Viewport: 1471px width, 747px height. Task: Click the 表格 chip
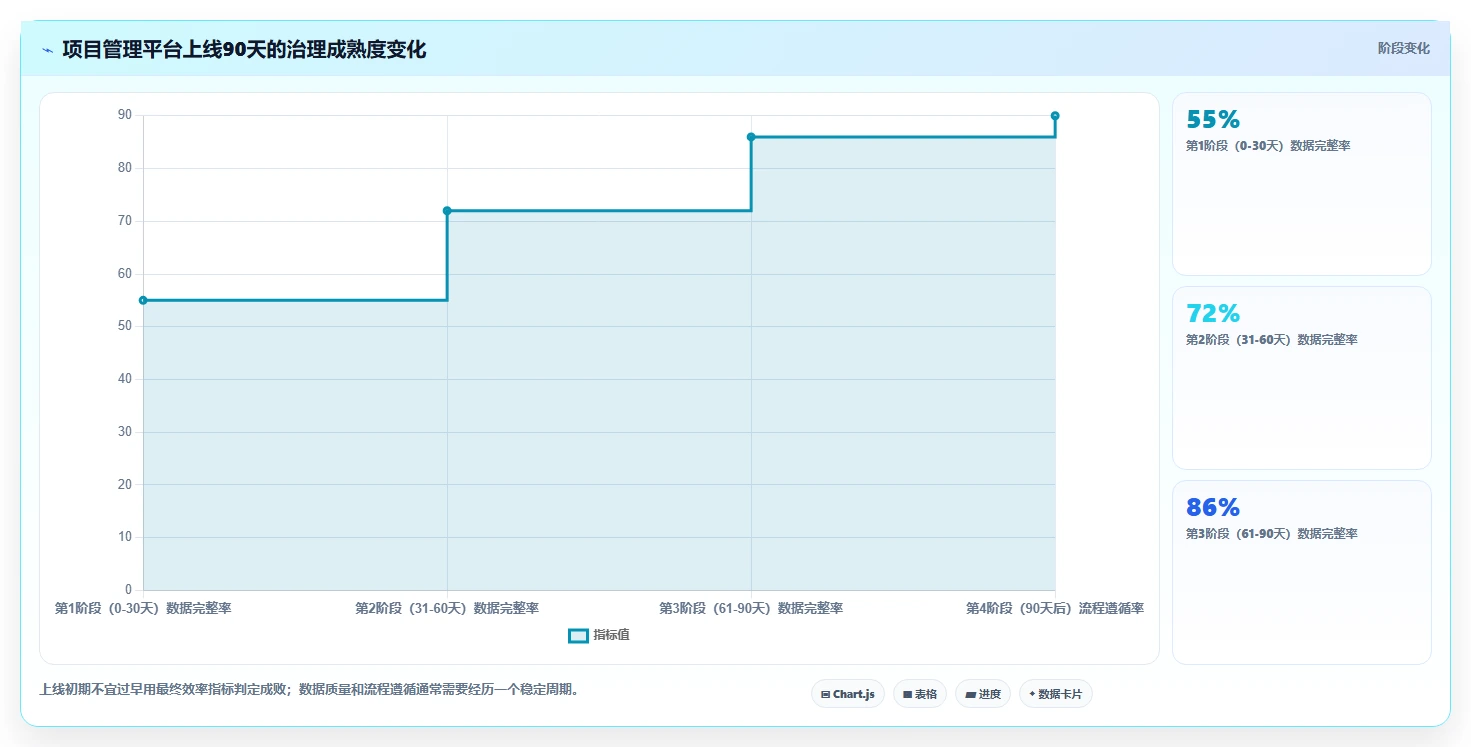pos(920,694)
